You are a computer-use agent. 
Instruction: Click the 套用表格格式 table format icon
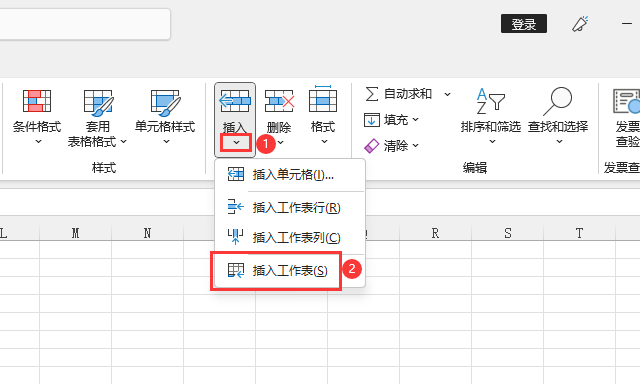(x=98, y=102)
